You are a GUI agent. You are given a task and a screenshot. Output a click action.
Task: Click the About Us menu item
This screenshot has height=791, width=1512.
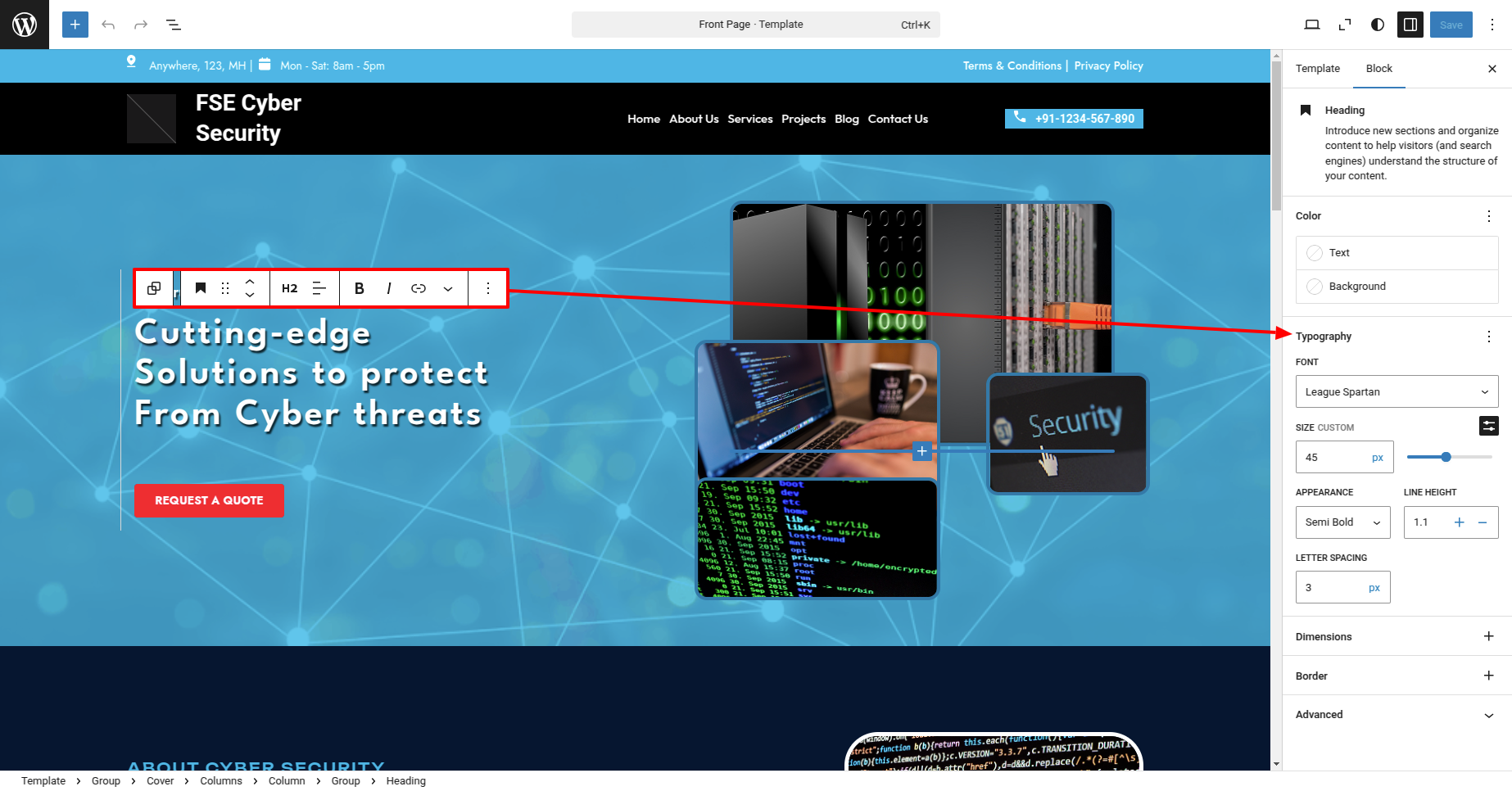click(x=694, y=119)
